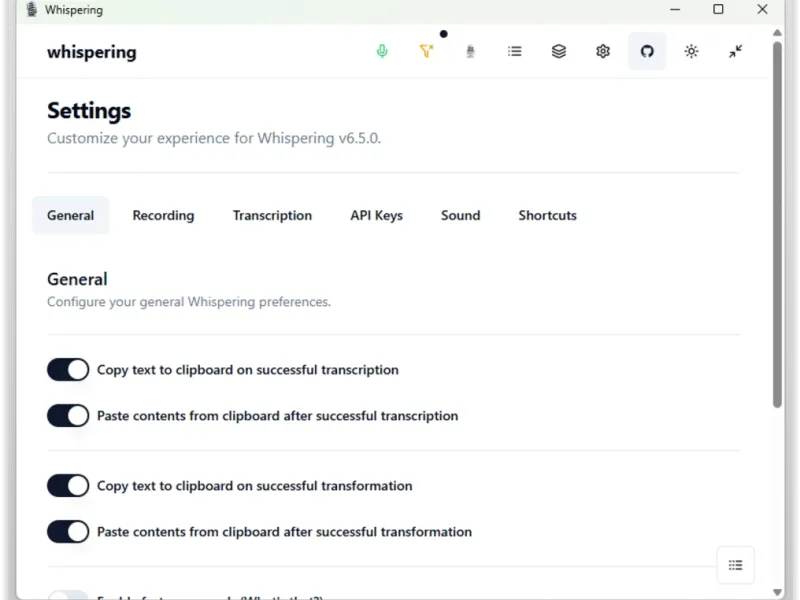Close the Whispering window

pos(762,9)
